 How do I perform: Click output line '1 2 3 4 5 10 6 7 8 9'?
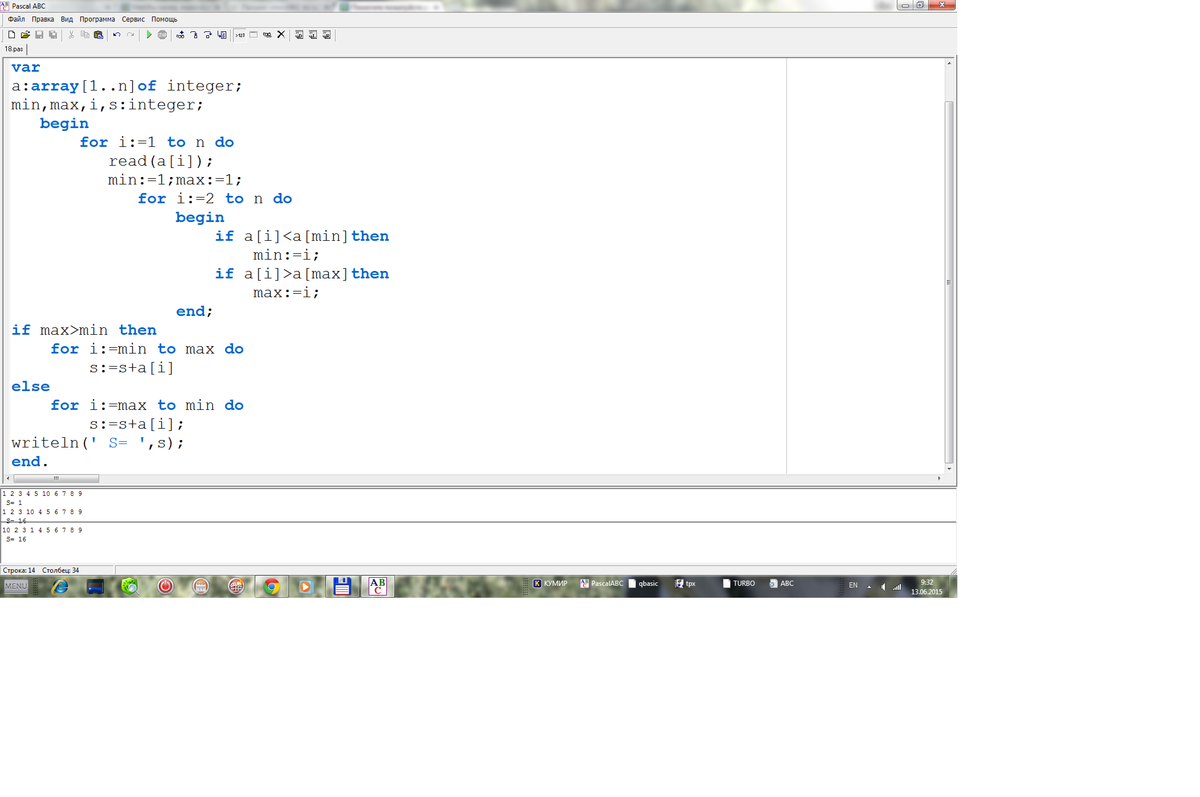[42, 493]
